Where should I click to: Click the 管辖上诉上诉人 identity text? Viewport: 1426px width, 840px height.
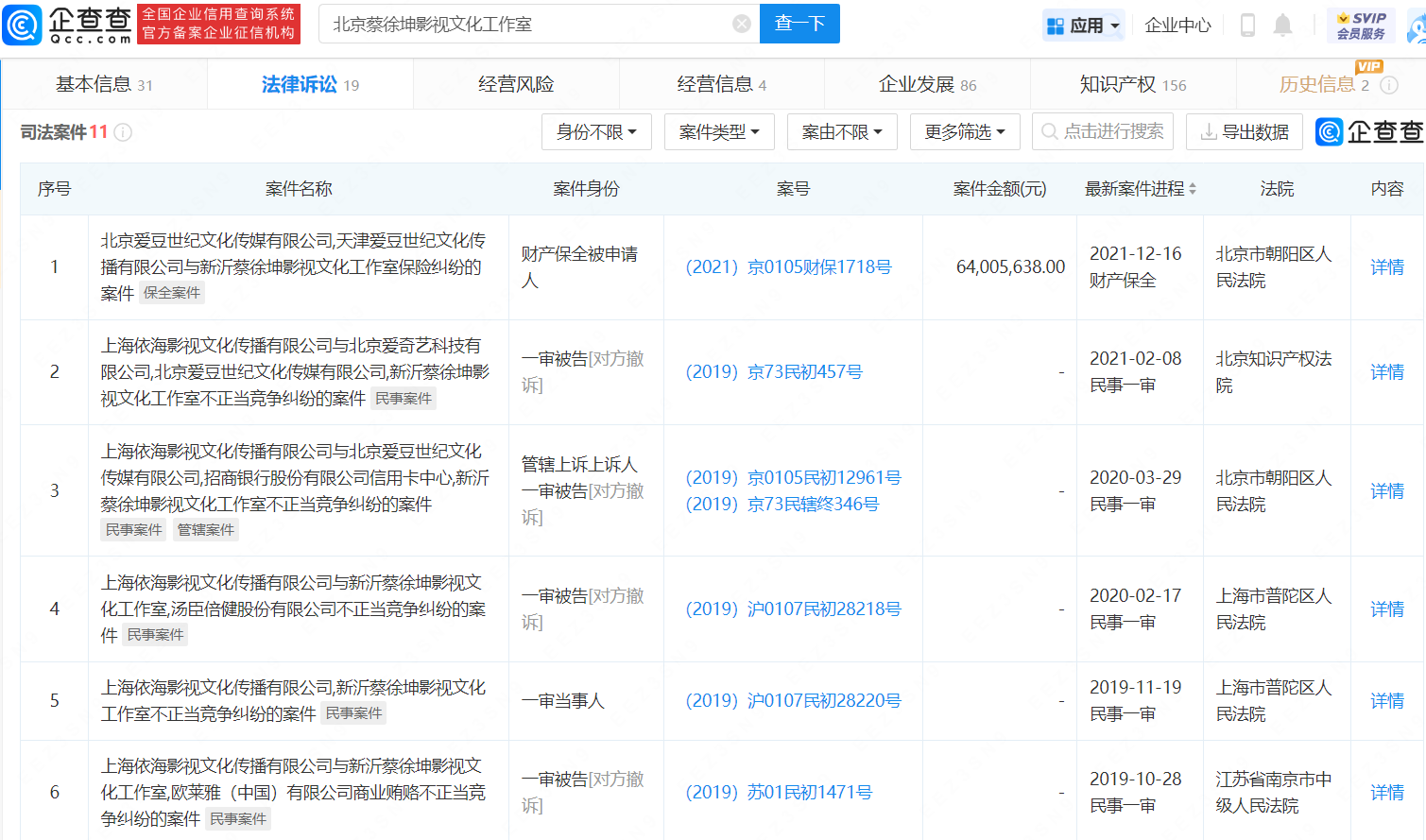[x=579, y=465]
